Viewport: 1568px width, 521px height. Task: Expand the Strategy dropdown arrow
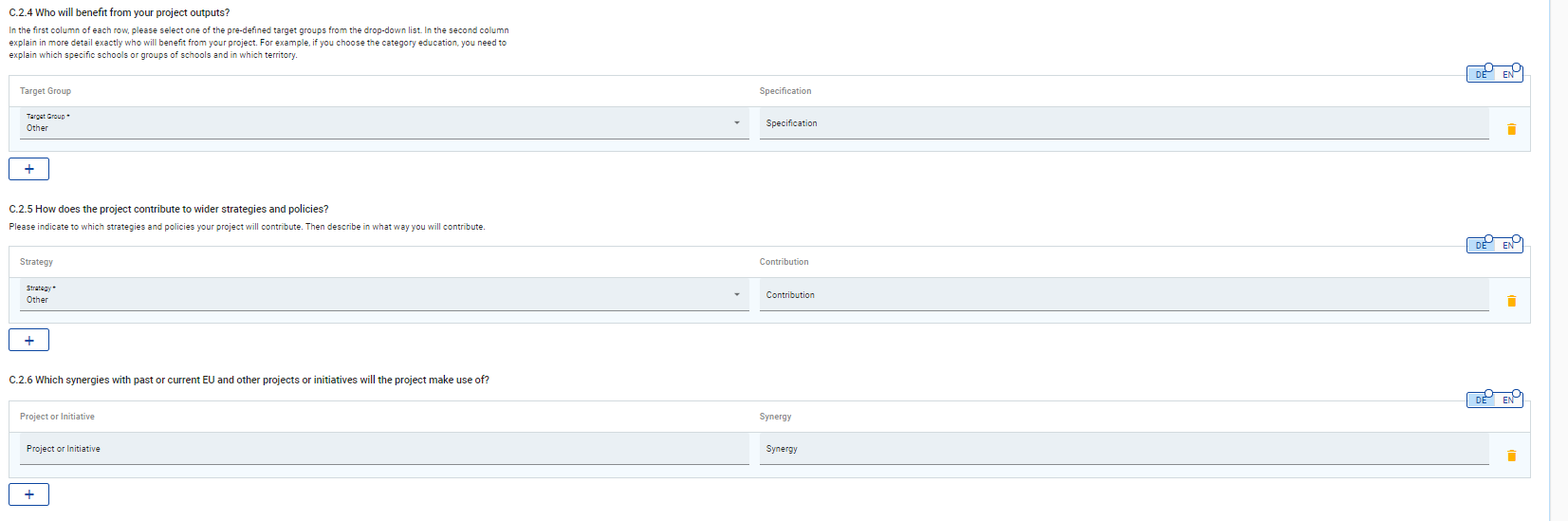pyautogui.click(x=736, y=294)
